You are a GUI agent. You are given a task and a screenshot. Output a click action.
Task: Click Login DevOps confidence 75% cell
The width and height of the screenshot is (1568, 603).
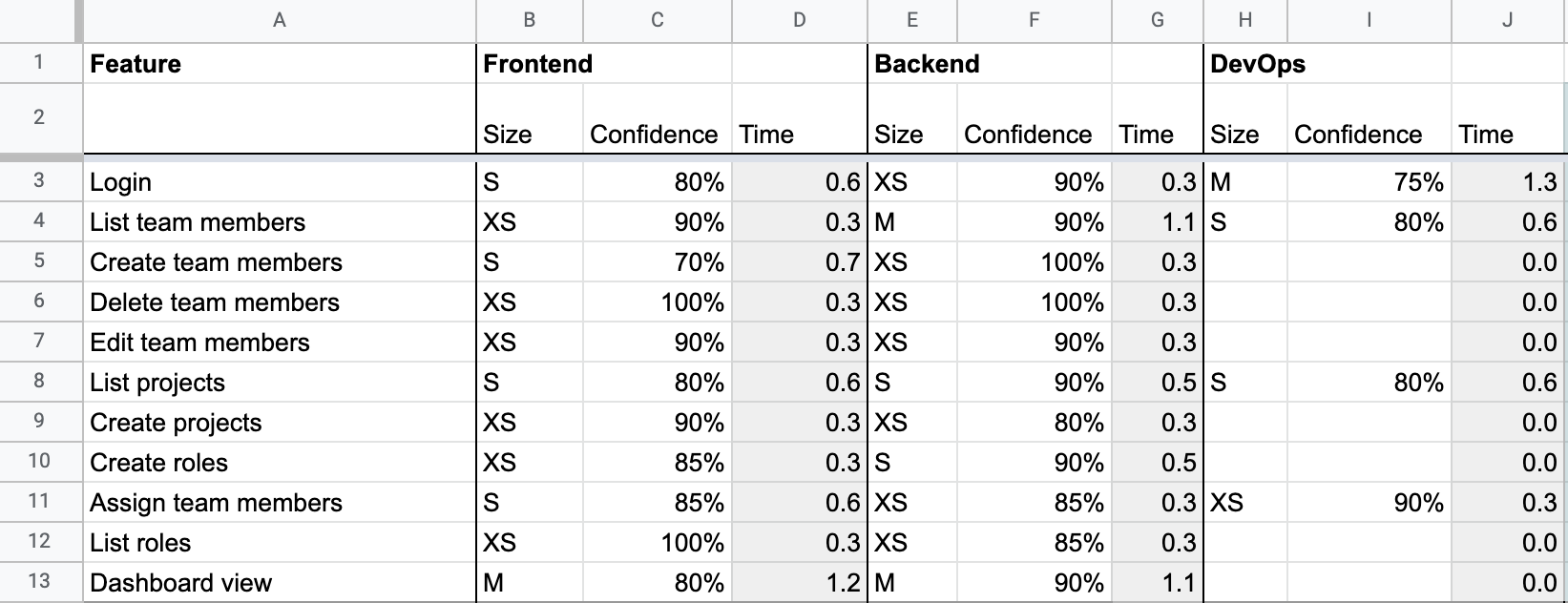[x=1369, y=181]
